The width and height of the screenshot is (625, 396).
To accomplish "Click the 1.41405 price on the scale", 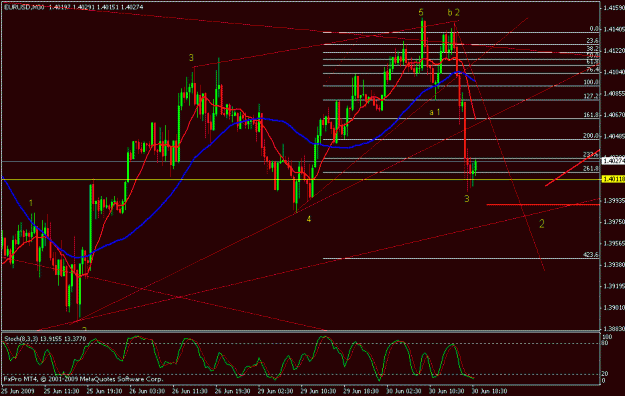I will [x=614, y=29].
